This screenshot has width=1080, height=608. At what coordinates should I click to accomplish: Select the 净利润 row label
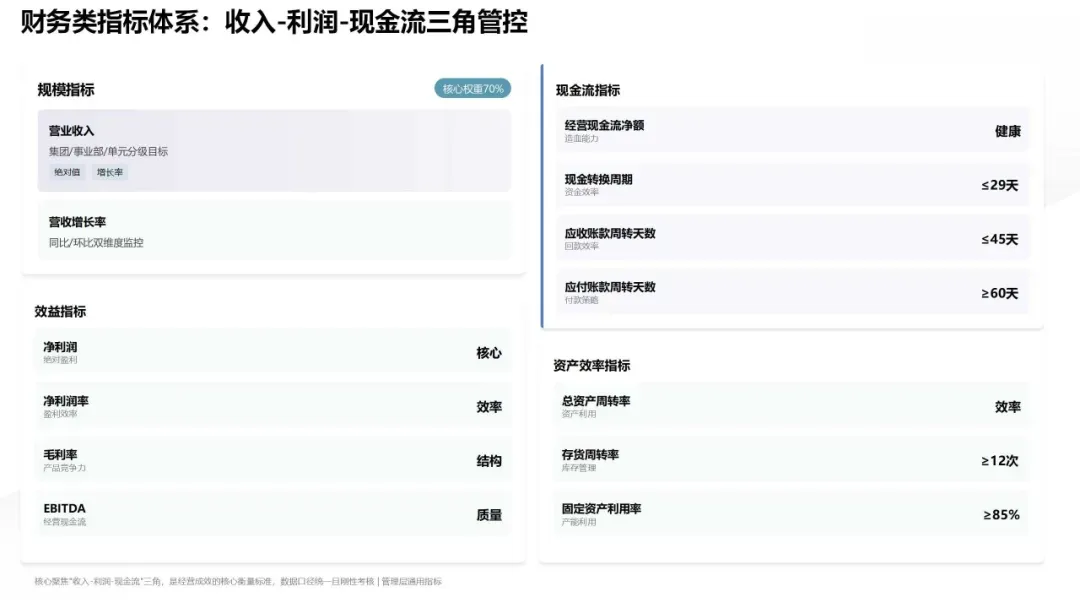[x=60, y=347]
